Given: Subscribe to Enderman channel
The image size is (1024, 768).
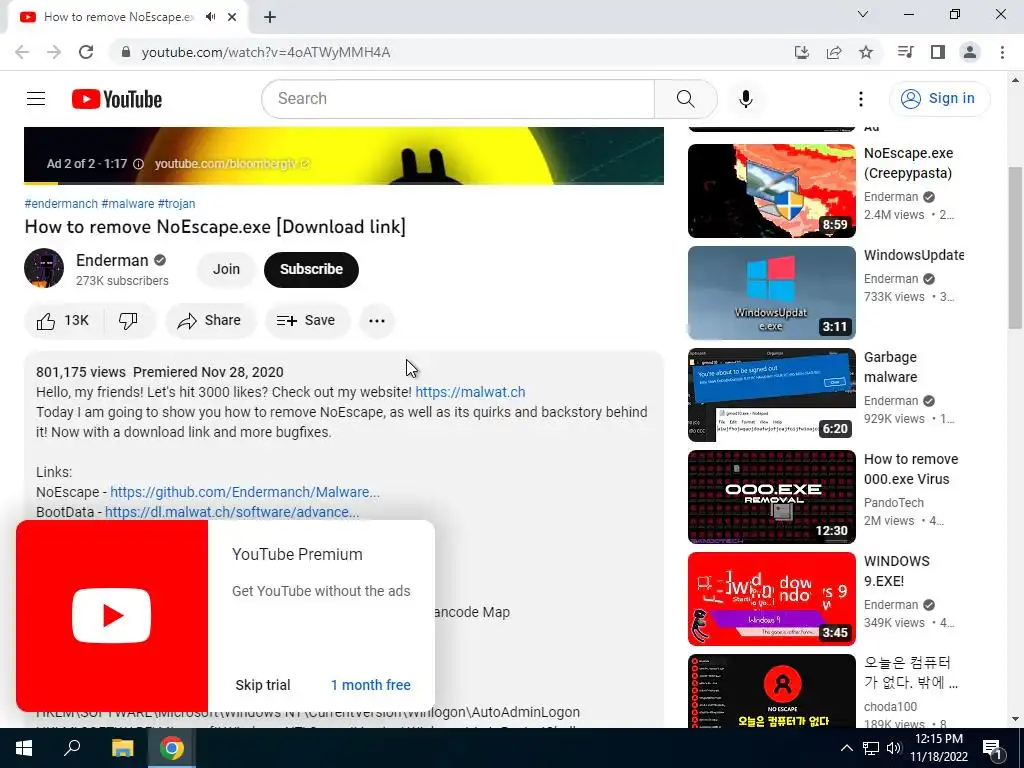Looking at the screenshot, I should pos(312,269).
